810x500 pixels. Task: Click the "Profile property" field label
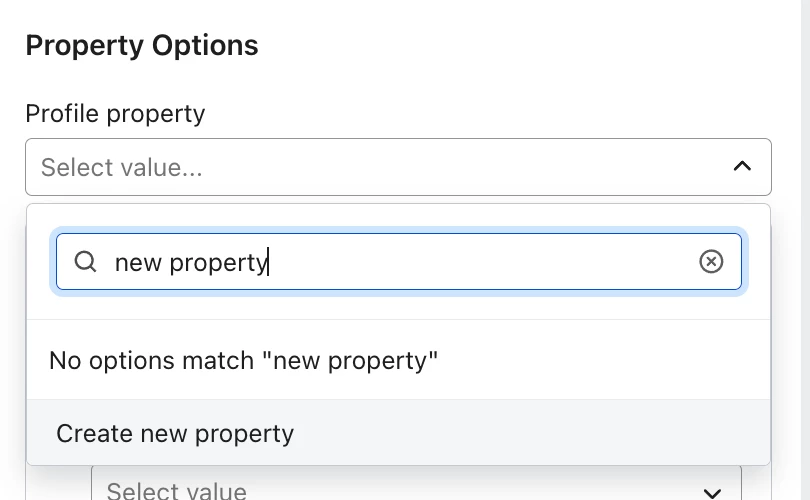pos(115,113)
